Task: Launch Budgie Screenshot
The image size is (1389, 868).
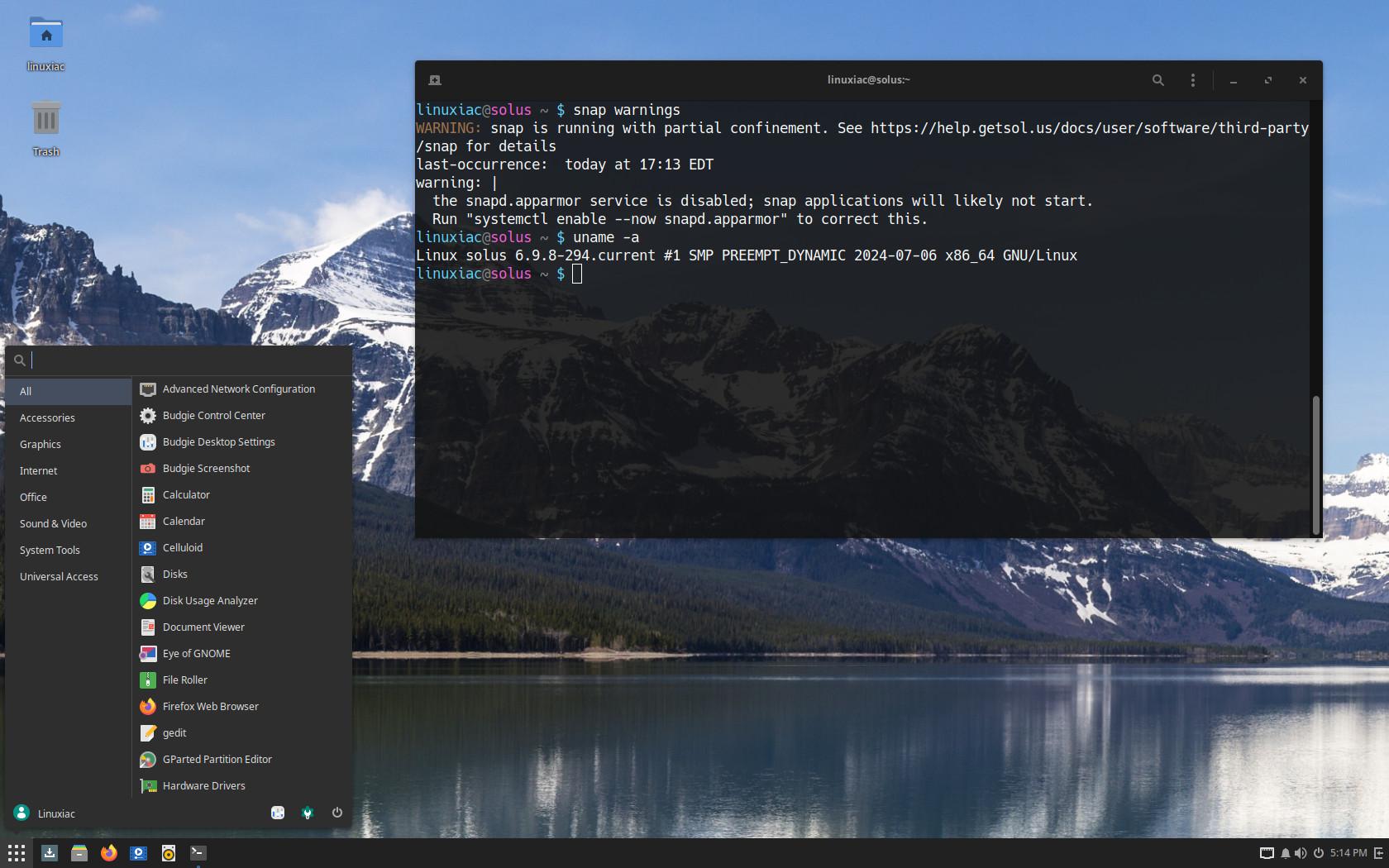Action: point(242,469)
